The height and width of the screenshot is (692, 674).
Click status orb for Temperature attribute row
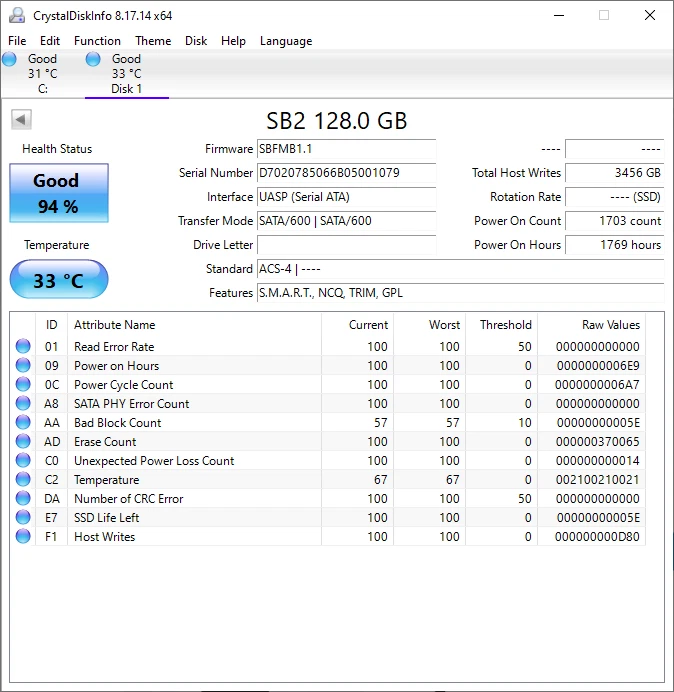(x=23, y=479)
